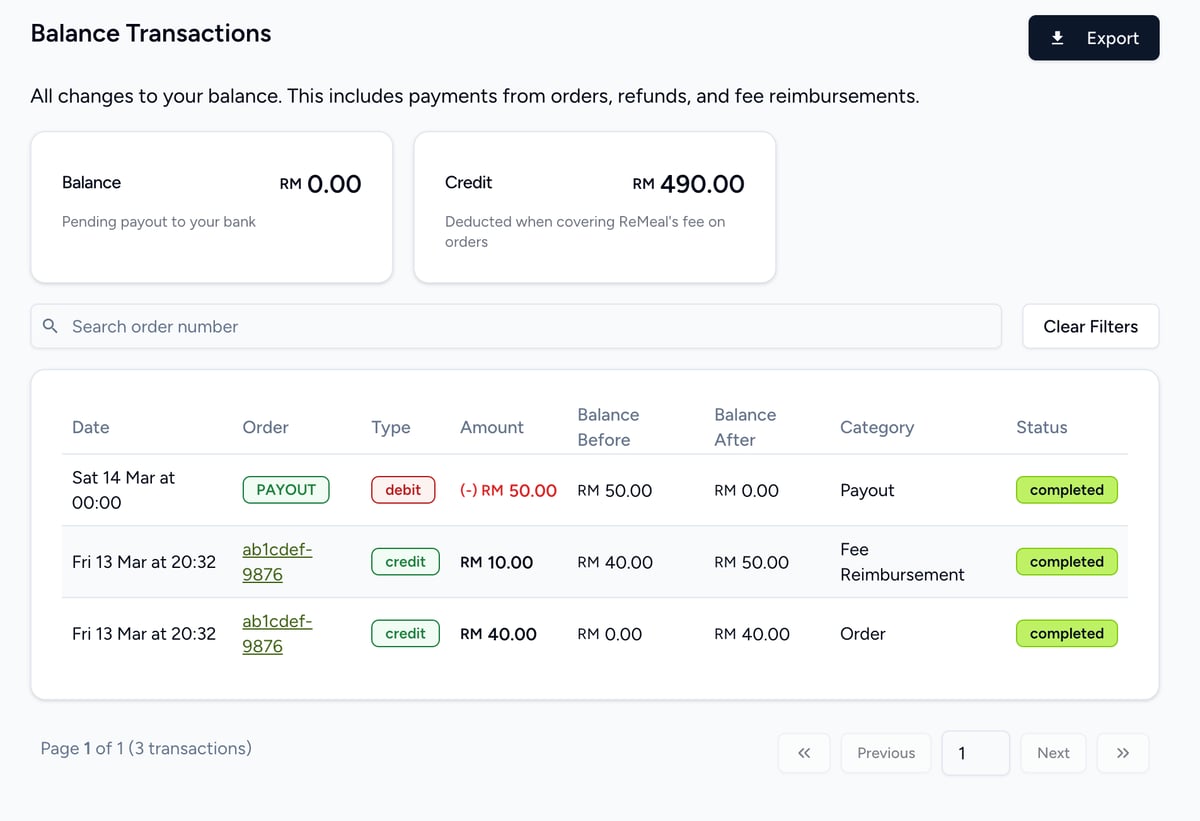Click the completed status of Payout row

point(1066,490)
